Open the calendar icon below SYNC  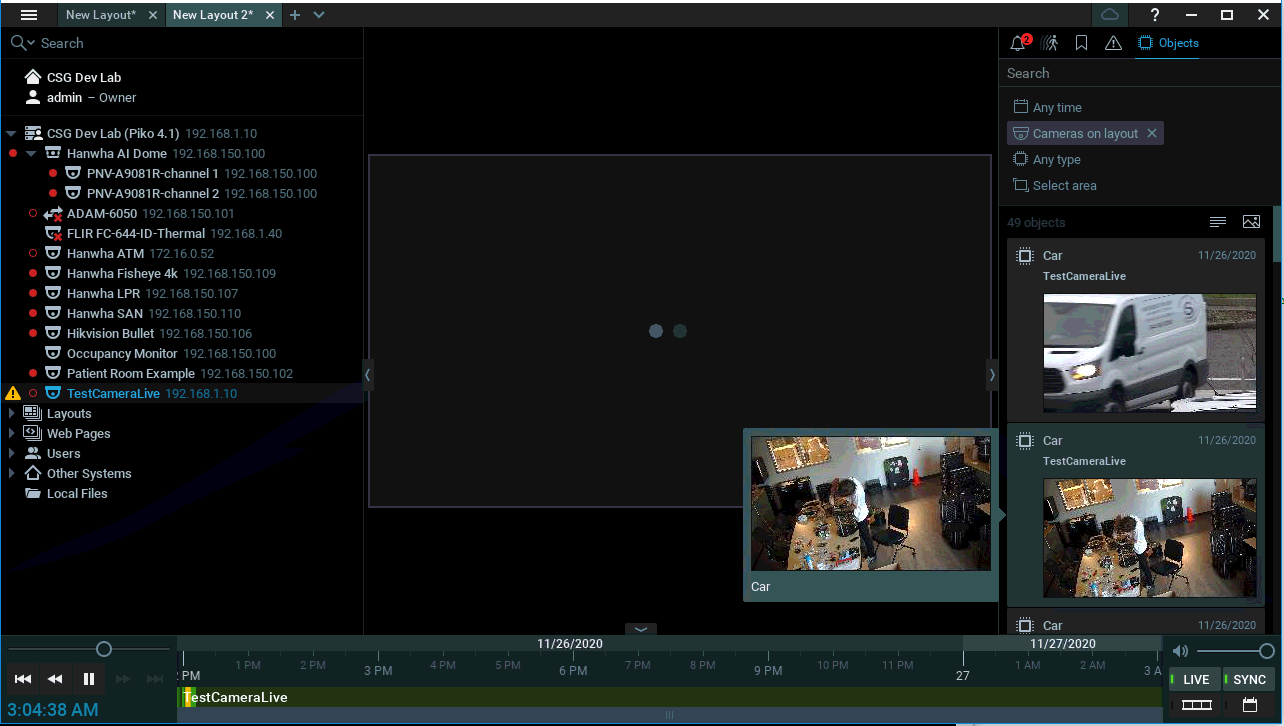click(x=1250, y=705)
